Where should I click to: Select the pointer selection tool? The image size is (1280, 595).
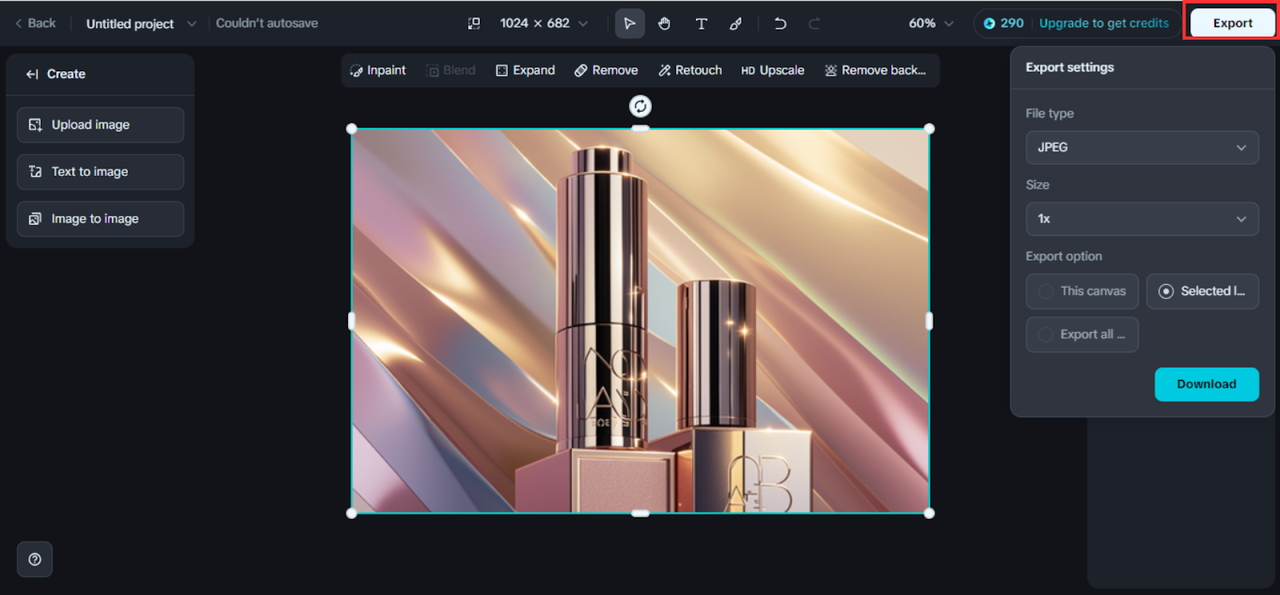[x=630, y=23]
